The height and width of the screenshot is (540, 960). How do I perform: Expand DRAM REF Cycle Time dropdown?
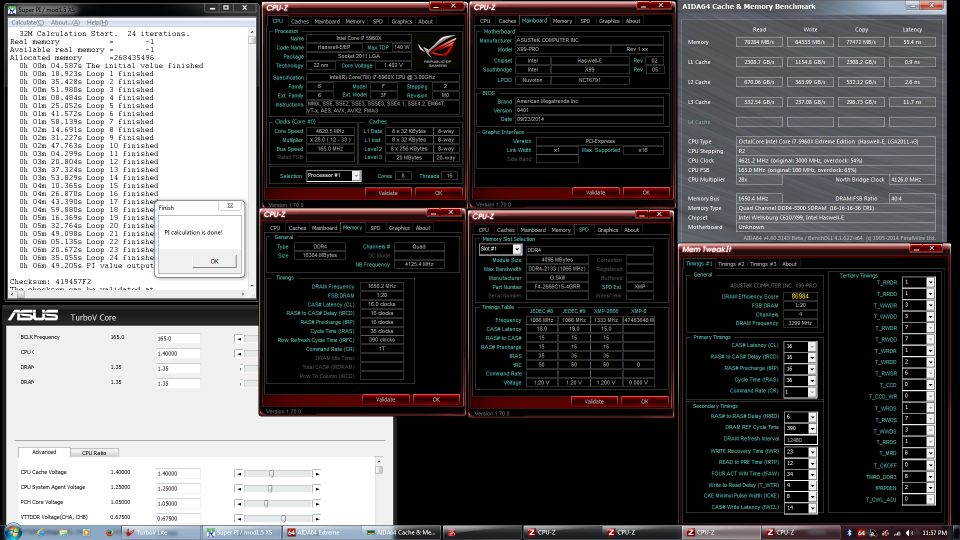pos(812,428)
